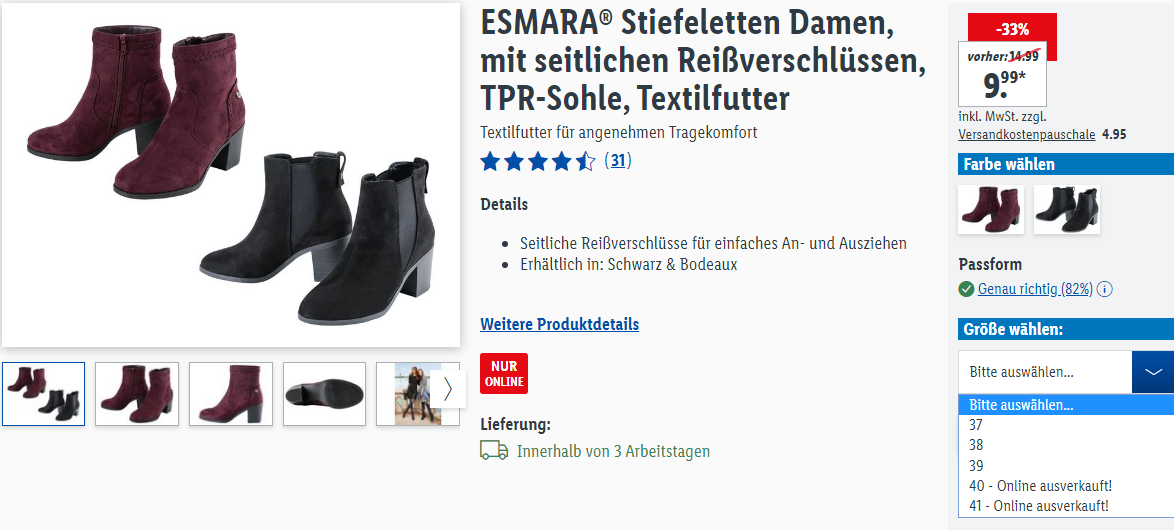Open the Versandkostenpauschale link

coord(1027,135)
